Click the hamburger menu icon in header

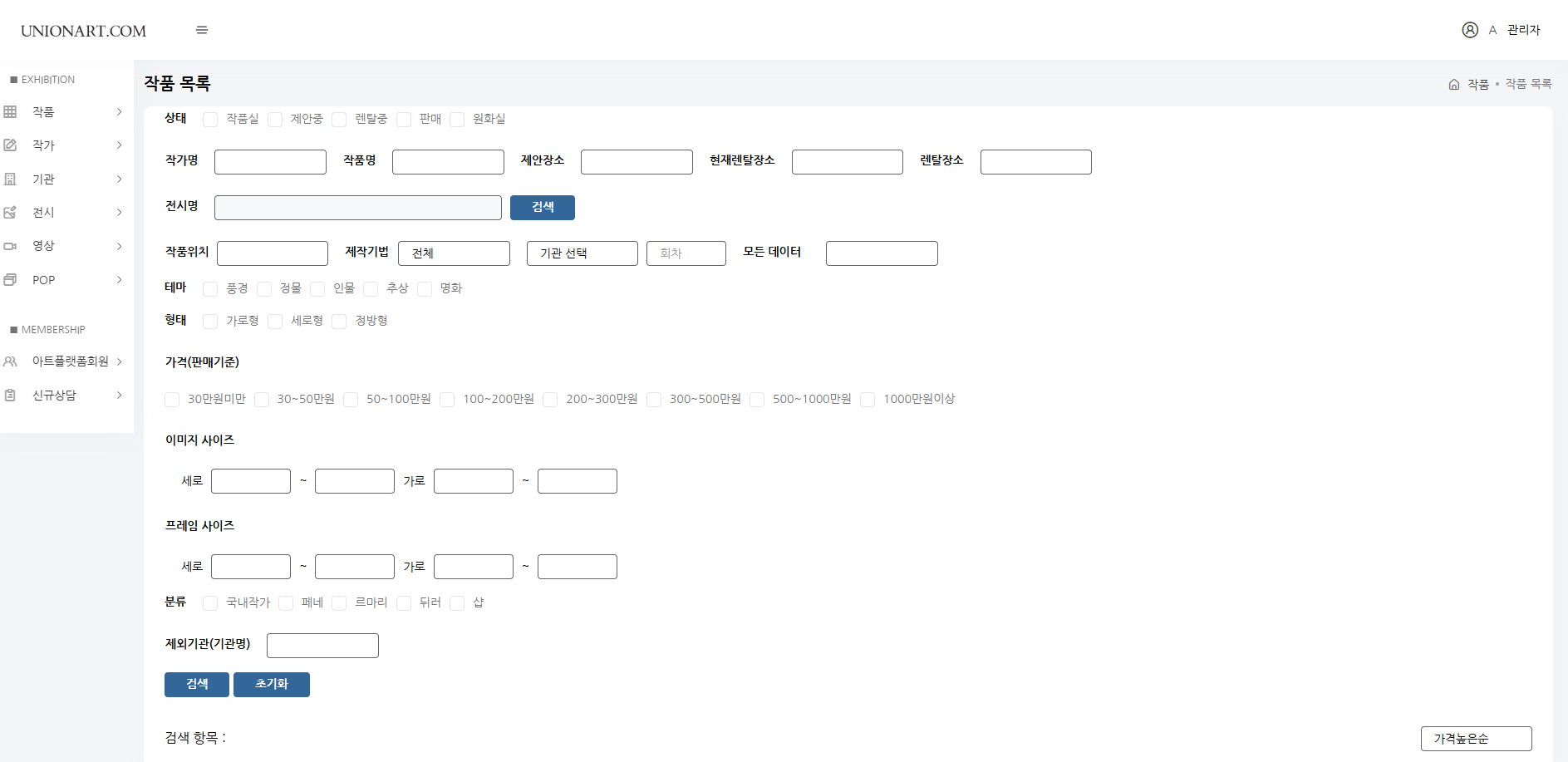click(202, 30)
